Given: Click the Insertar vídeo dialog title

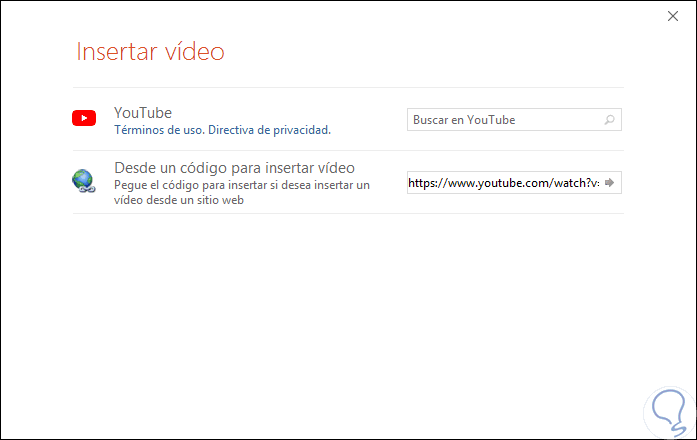Looking at the screenshot, I should [150, 52].
